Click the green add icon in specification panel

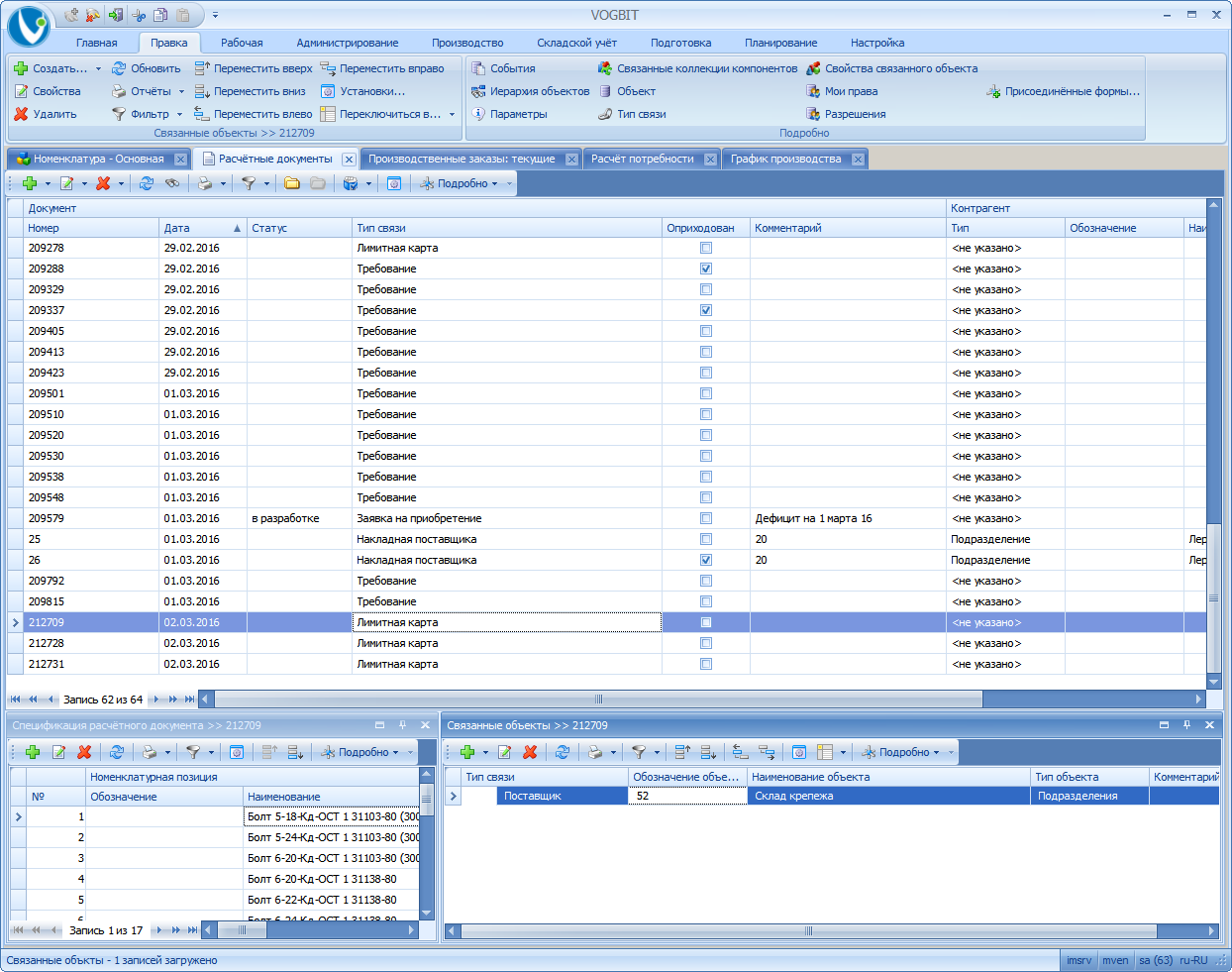[32, 752]
